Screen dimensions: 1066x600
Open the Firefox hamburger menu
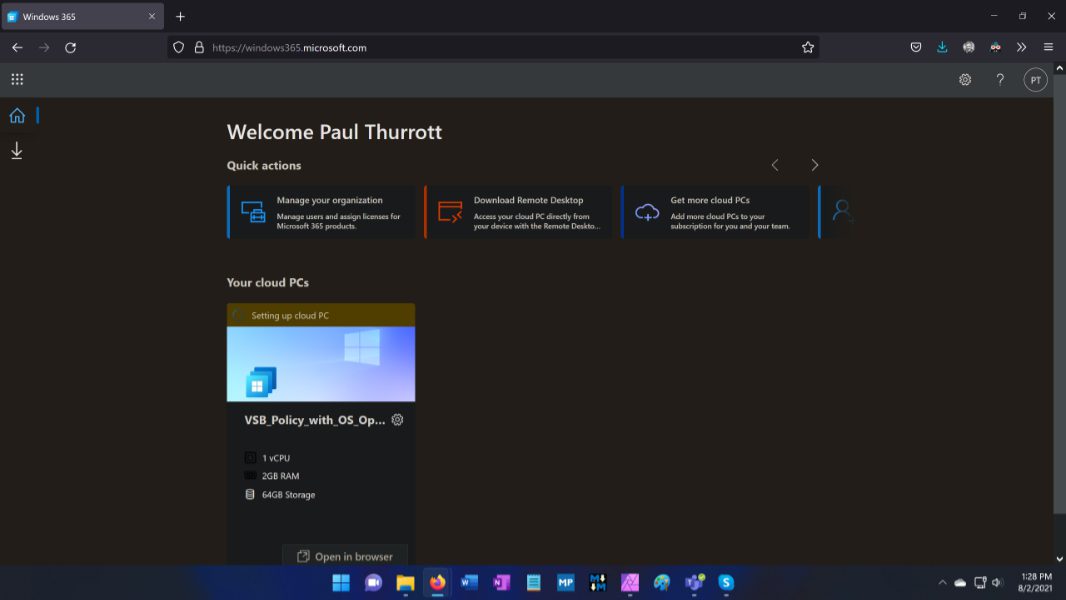coord(1048,47)
